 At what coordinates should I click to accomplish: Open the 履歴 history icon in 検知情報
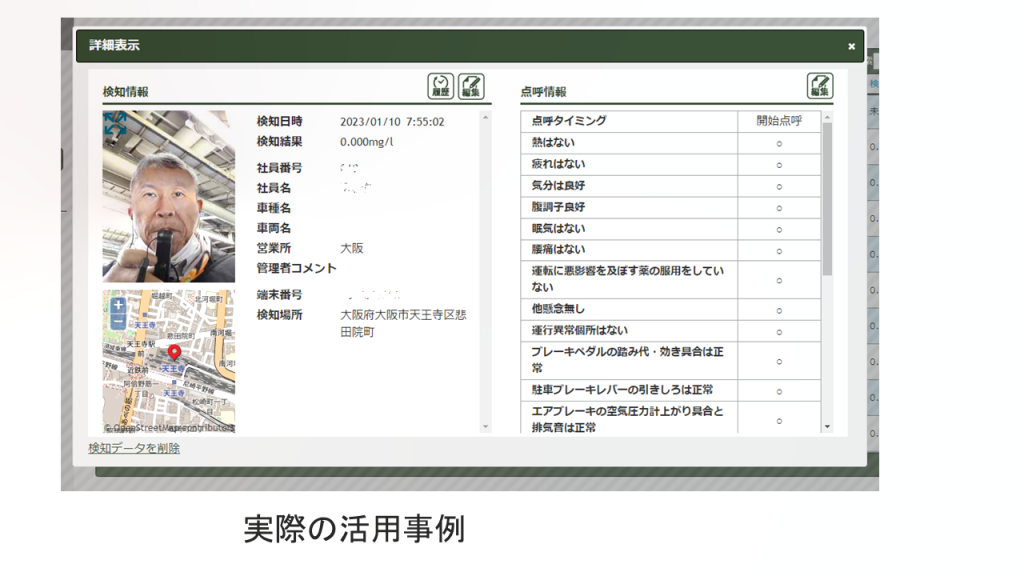pyautogui.click(x=441, y=86)
